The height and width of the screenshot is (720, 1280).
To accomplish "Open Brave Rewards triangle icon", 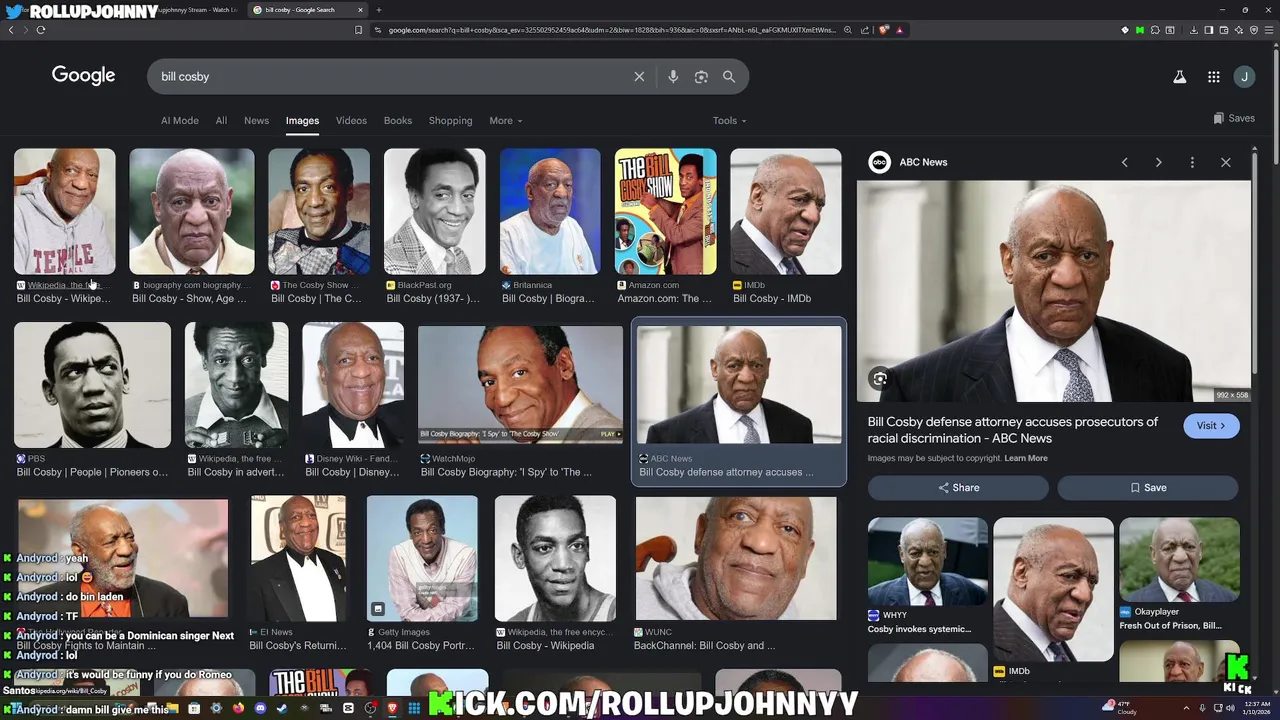I will (899, 30).
